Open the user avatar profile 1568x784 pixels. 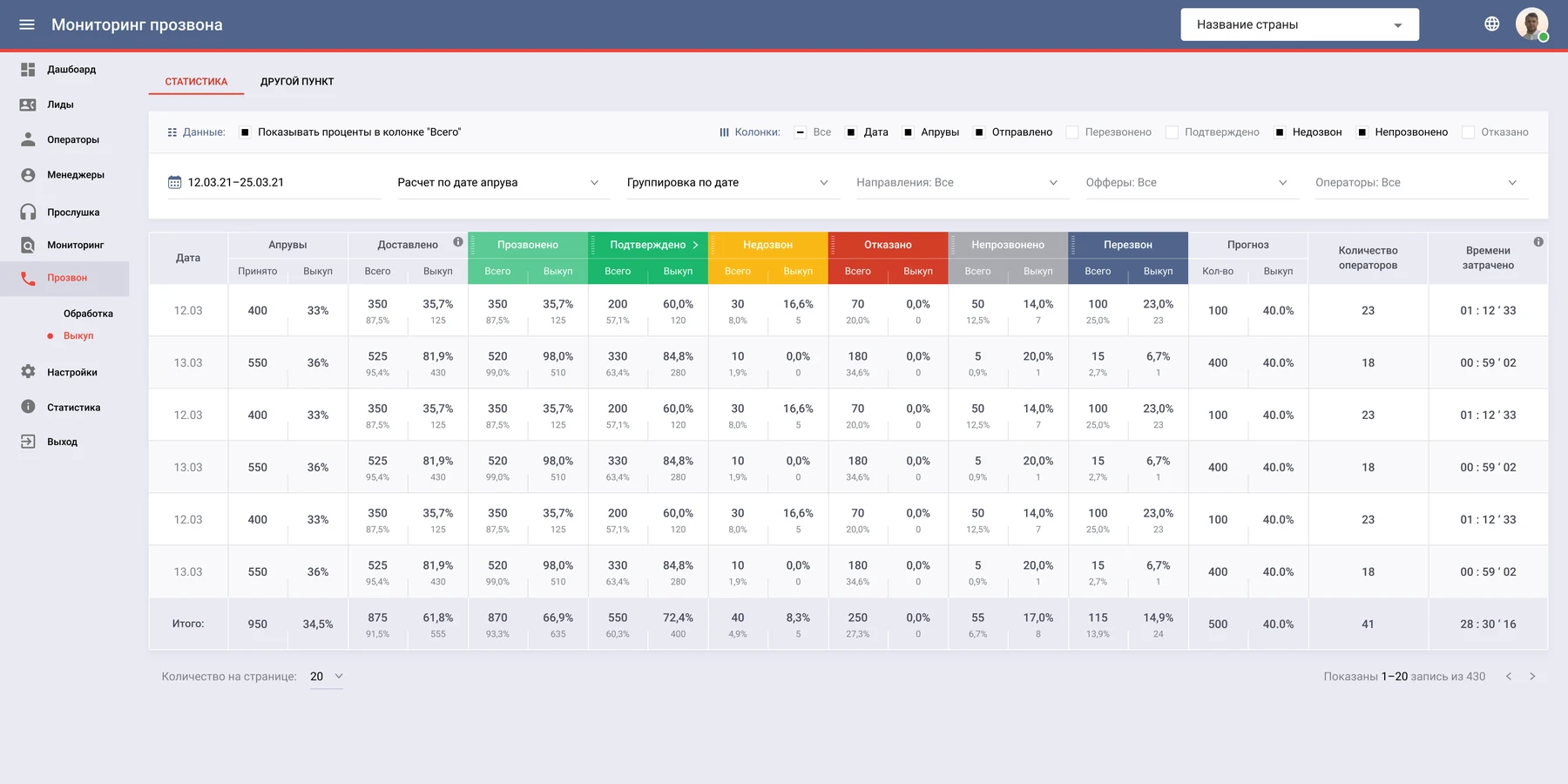1531,24
